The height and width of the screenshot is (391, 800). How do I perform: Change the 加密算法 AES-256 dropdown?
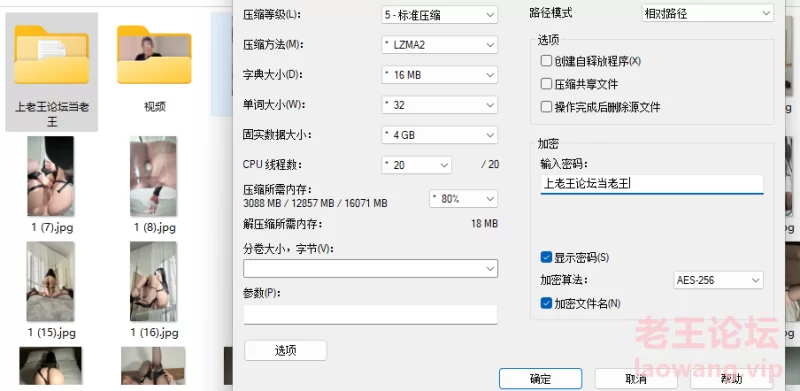(718, 280)
